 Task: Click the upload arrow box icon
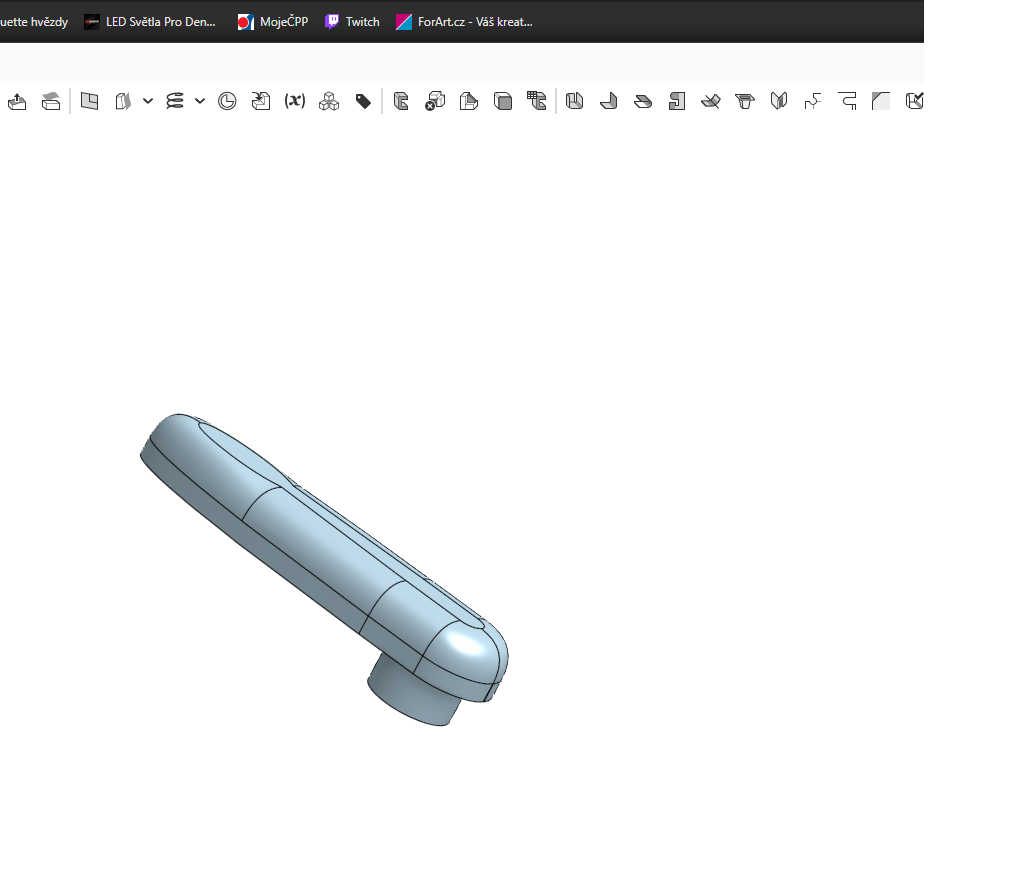tap(17, 101)
